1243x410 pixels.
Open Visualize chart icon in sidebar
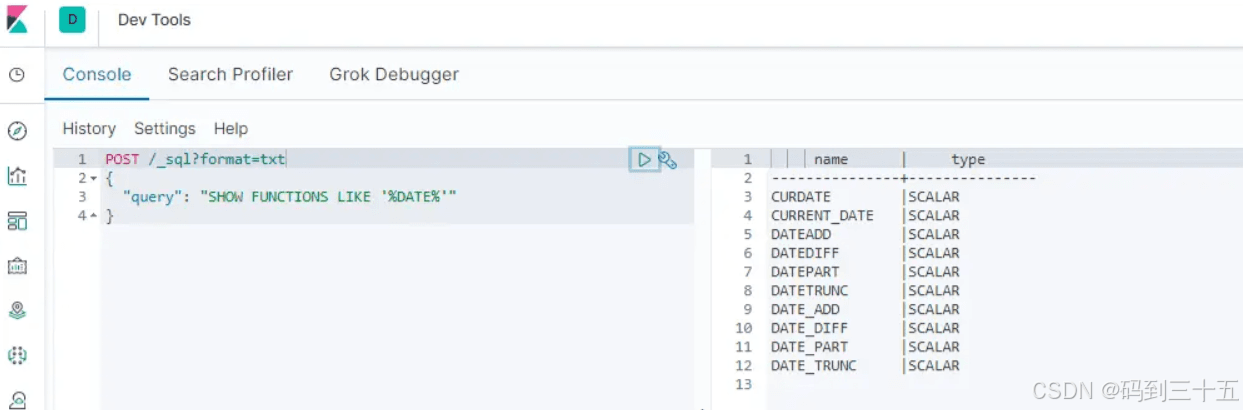[x=17, y=176]
